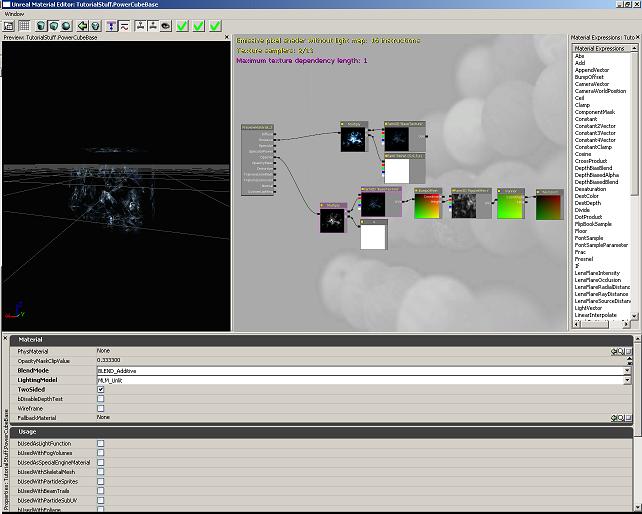Click the rightmost green checkmark icon
The image size is (642, 514).
(x=215, y=26)
